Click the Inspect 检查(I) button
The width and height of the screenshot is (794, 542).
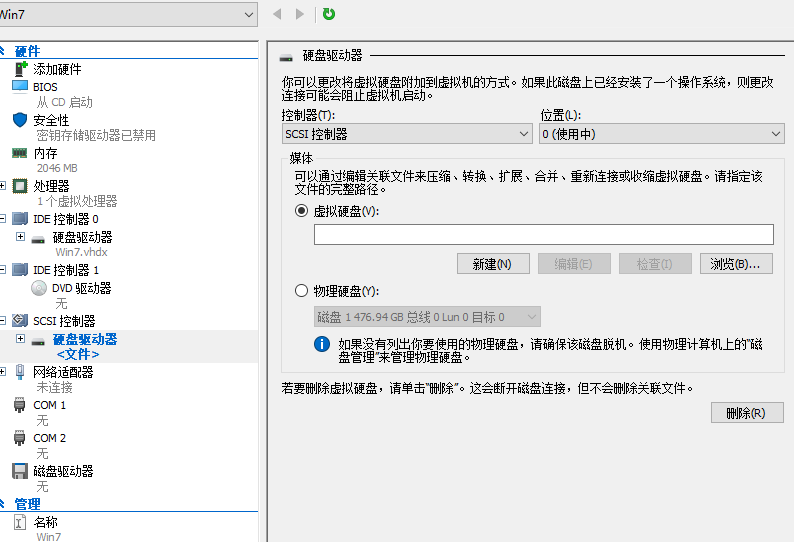pyautogui.click(x=655, y=264)
